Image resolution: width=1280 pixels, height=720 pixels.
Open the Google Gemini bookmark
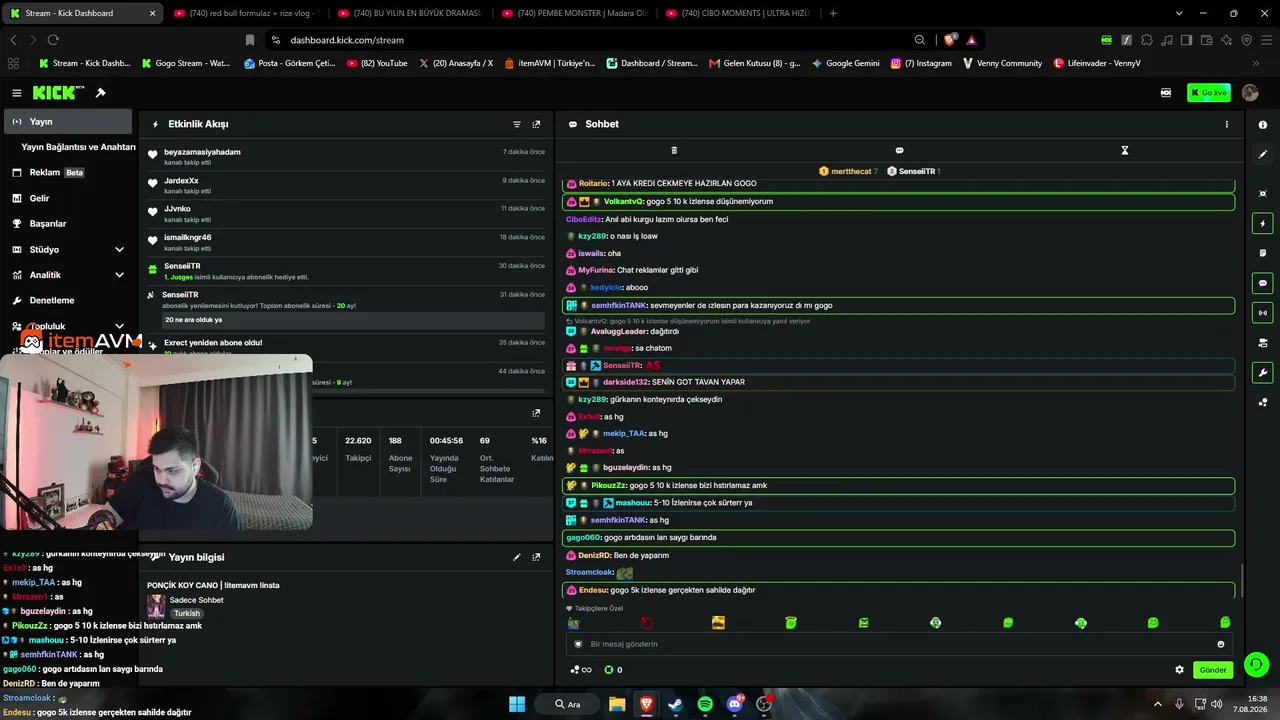coord(846,63)
